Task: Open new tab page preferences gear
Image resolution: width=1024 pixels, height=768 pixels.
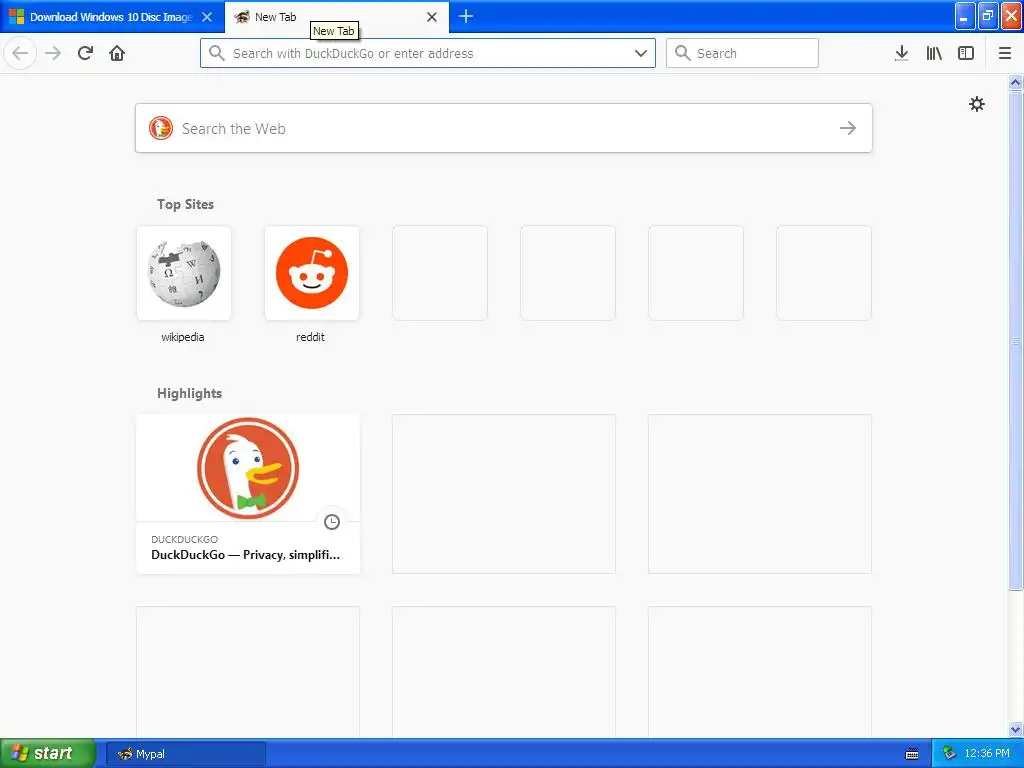Action: click(x=976, y=104)
